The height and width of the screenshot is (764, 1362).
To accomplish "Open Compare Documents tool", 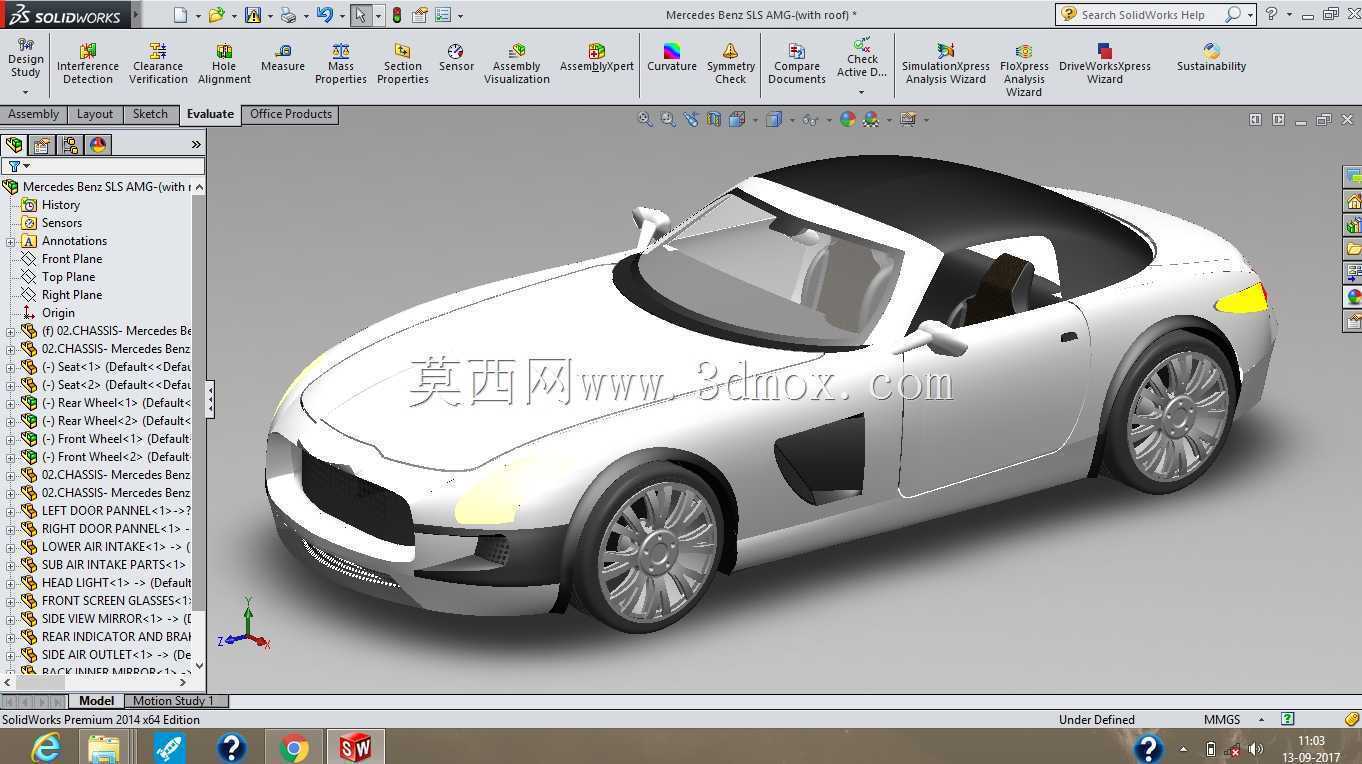I will 797,64.
